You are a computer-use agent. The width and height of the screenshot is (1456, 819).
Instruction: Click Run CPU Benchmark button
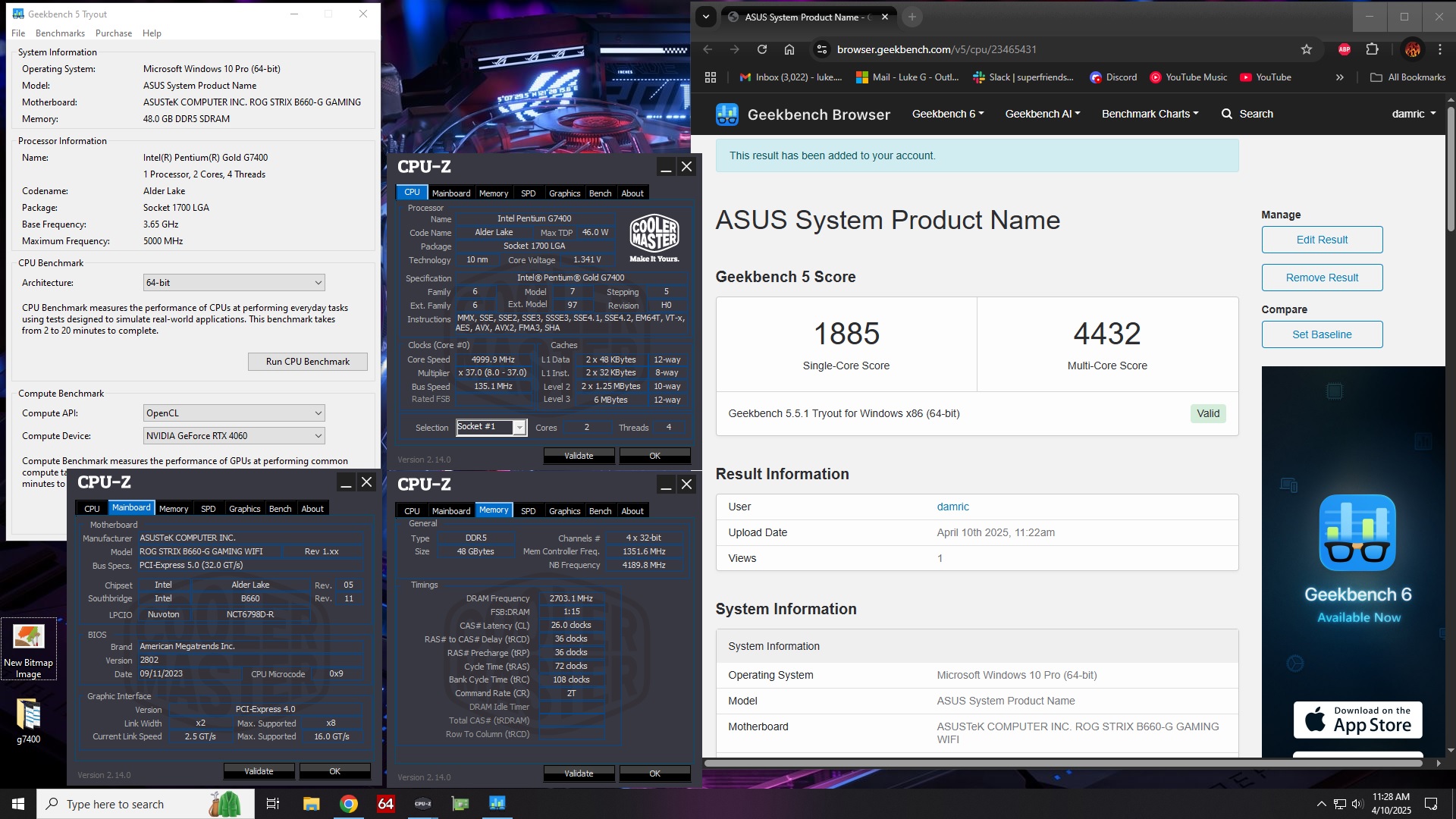[x=308, y=362]
